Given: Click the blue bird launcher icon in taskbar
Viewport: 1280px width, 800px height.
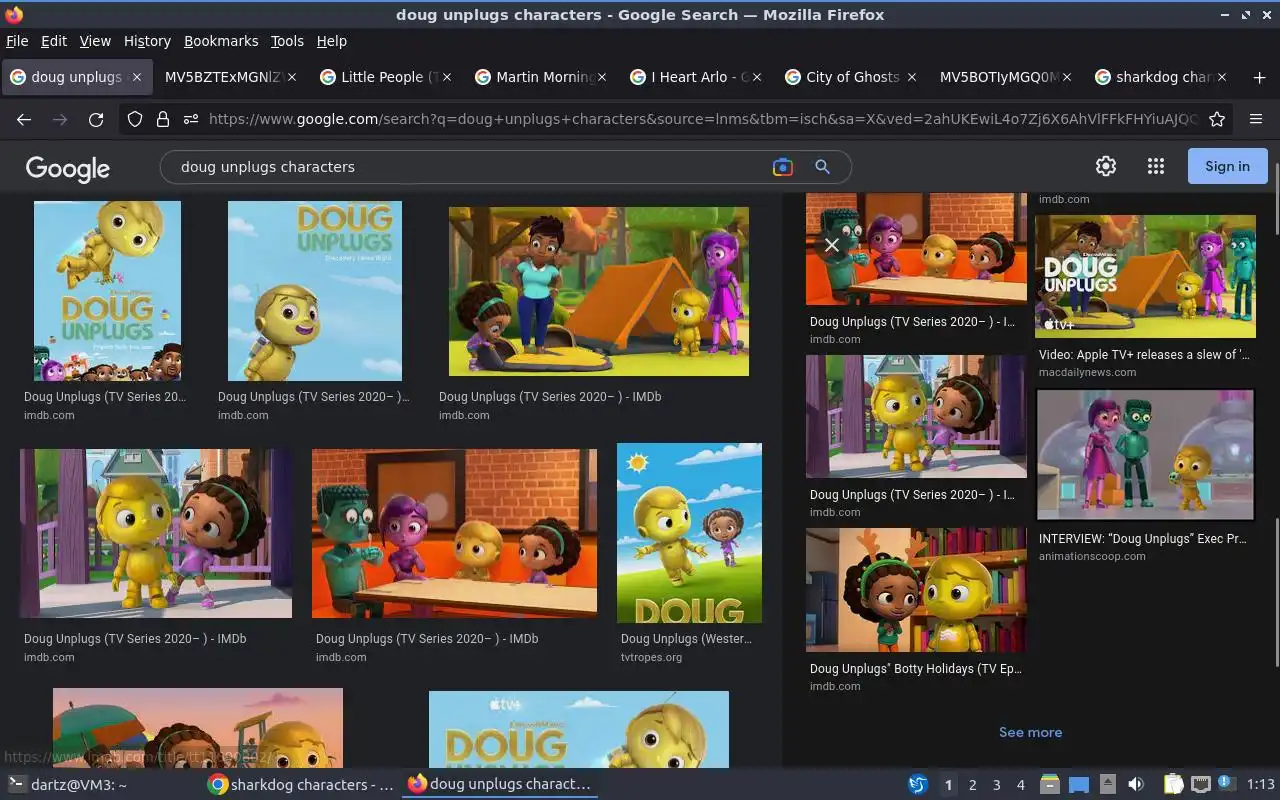Looking at the screenshot, I should (x=917, y=785).
